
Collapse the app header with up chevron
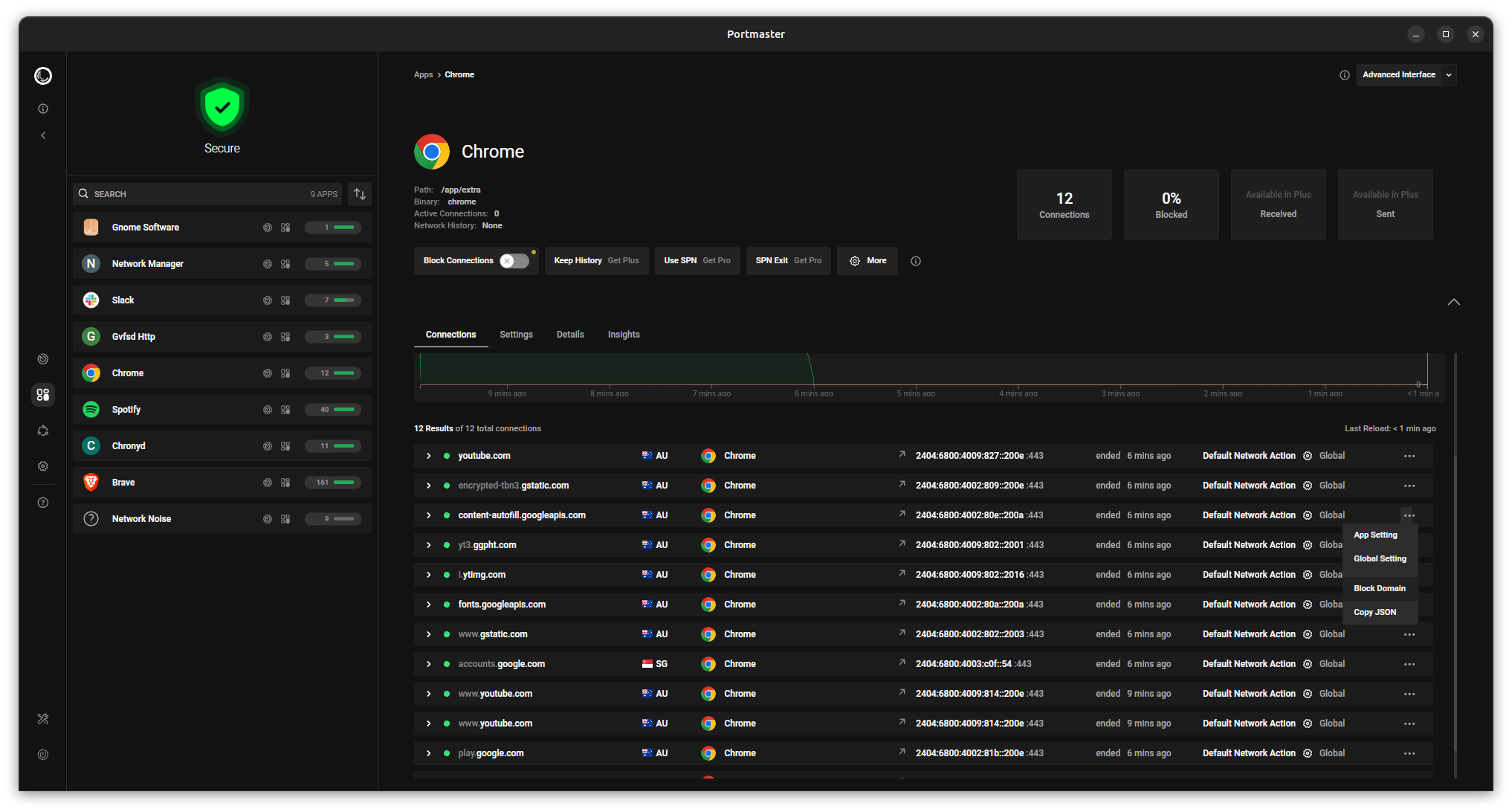[x=1454, y=302]
